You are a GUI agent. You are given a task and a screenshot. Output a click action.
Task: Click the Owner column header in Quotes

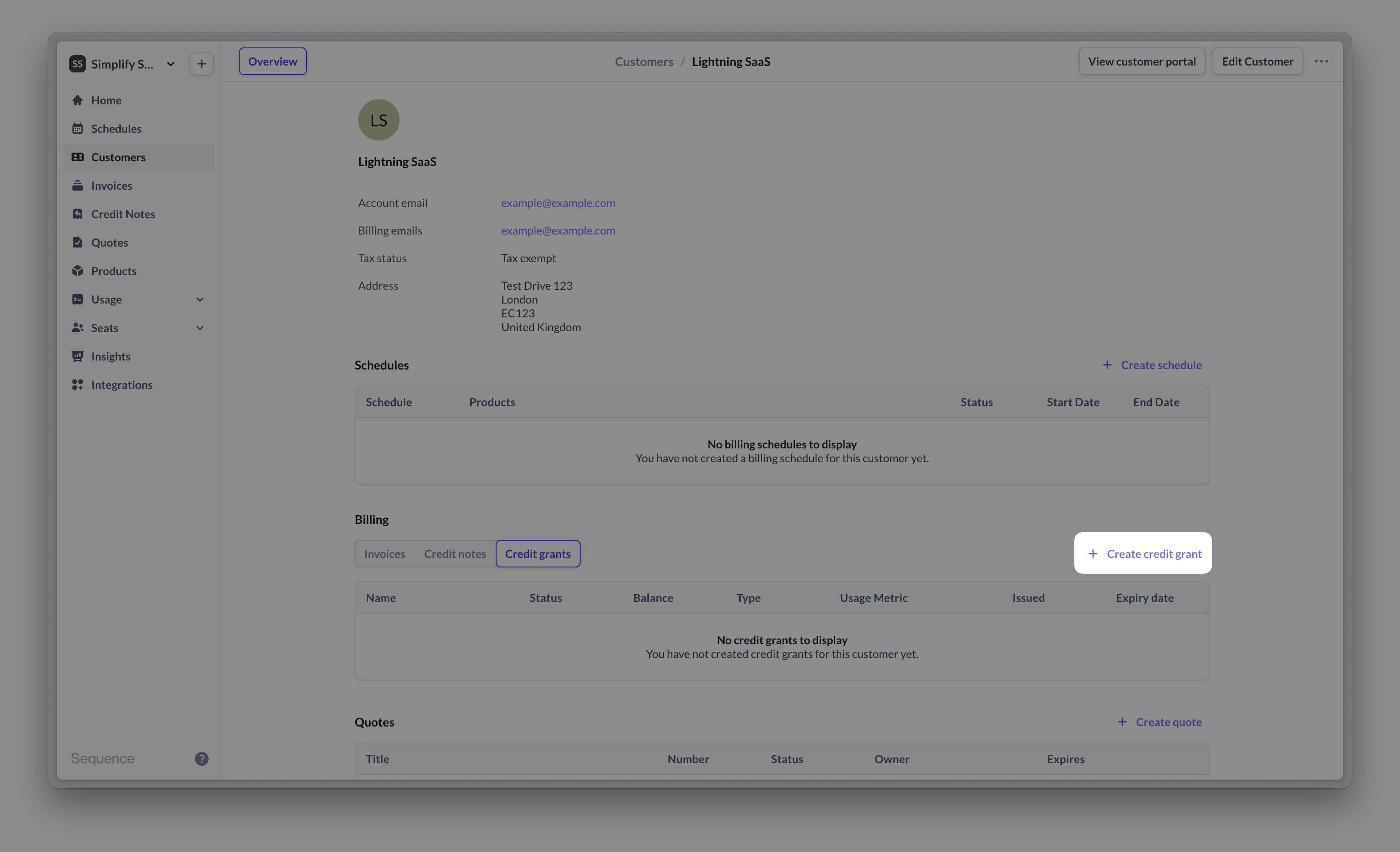(x=892, y=759)
